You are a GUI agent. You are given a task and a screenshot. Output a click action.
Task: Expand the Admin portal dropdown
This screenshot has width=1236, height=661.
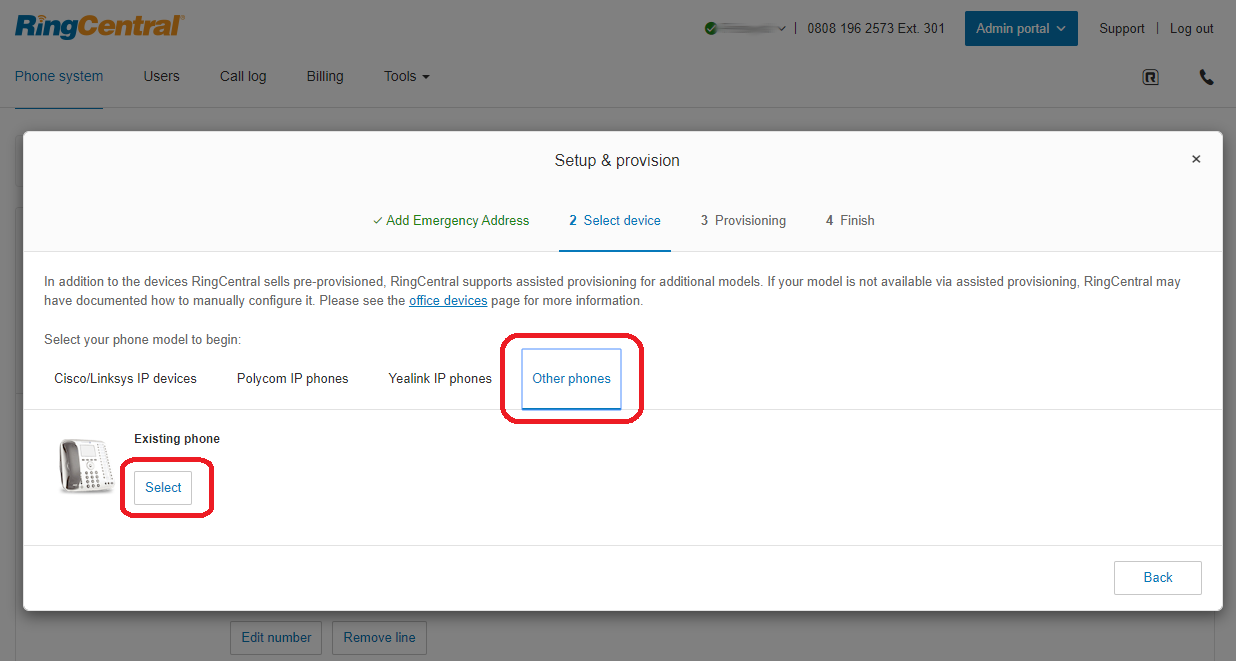pos(1020,29)
